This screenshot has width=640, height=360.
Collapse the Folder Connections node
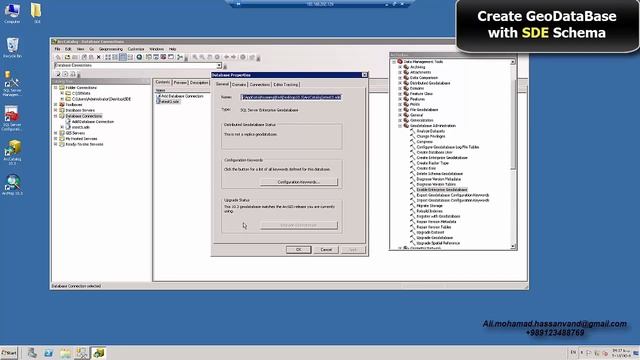56,87
